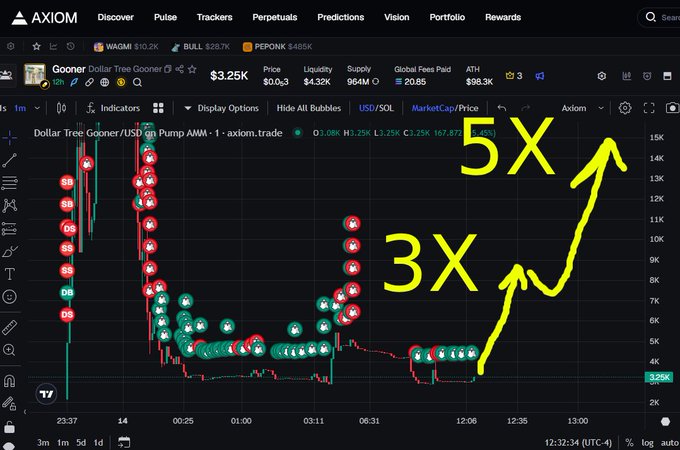Select the pattern drawing tool

pos(10,205)
